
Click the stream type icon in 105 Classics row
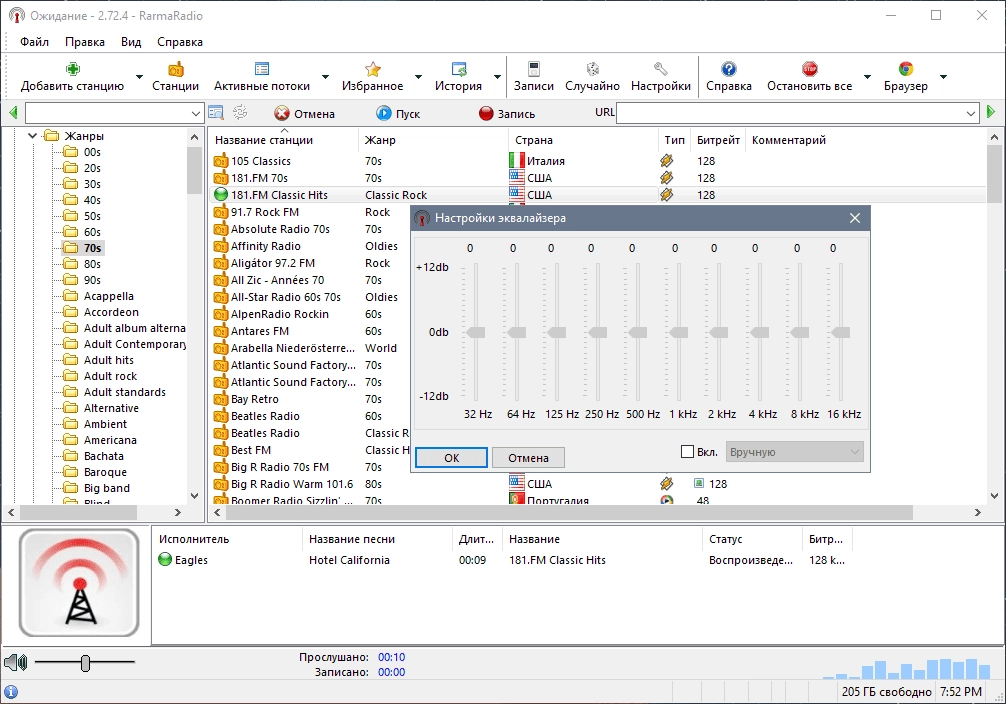pyautogui.click(x=667, y=161)
